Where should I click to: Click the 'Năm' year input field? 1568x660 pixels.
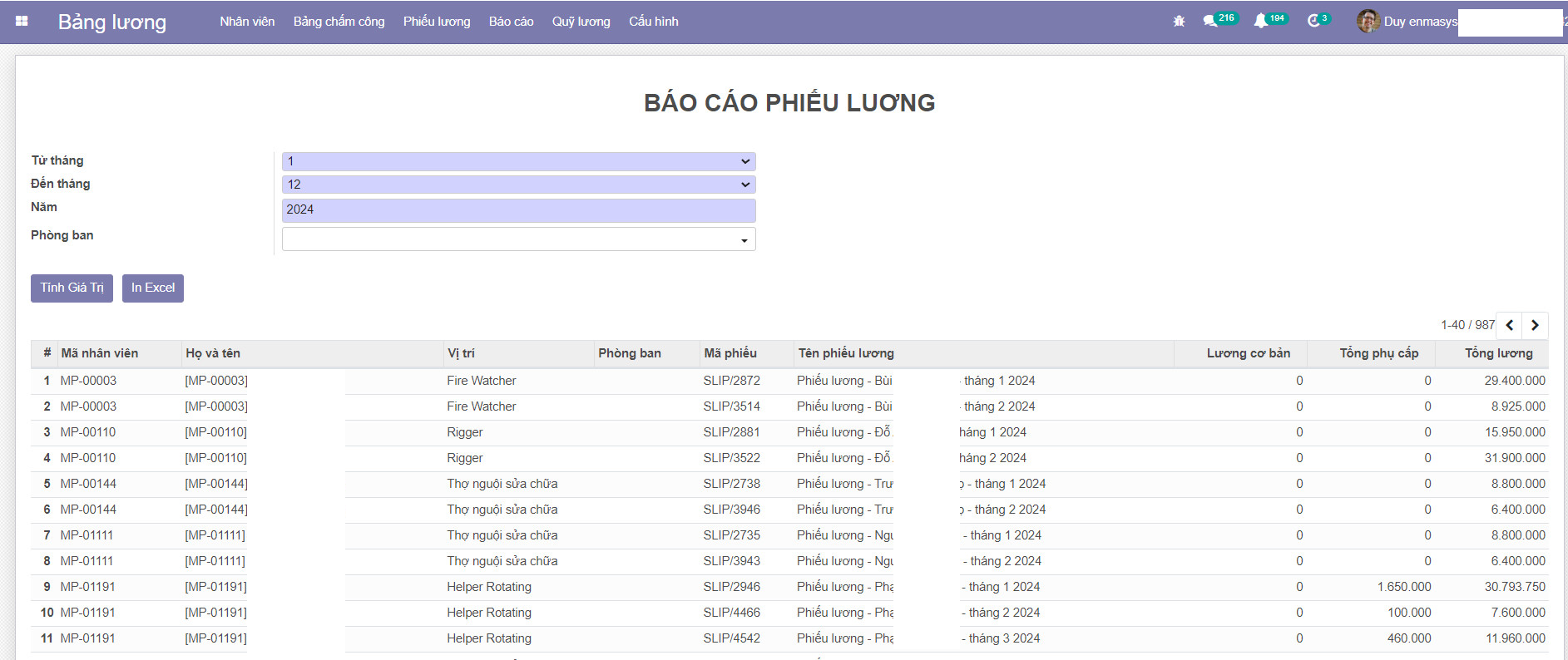point(518,210)
